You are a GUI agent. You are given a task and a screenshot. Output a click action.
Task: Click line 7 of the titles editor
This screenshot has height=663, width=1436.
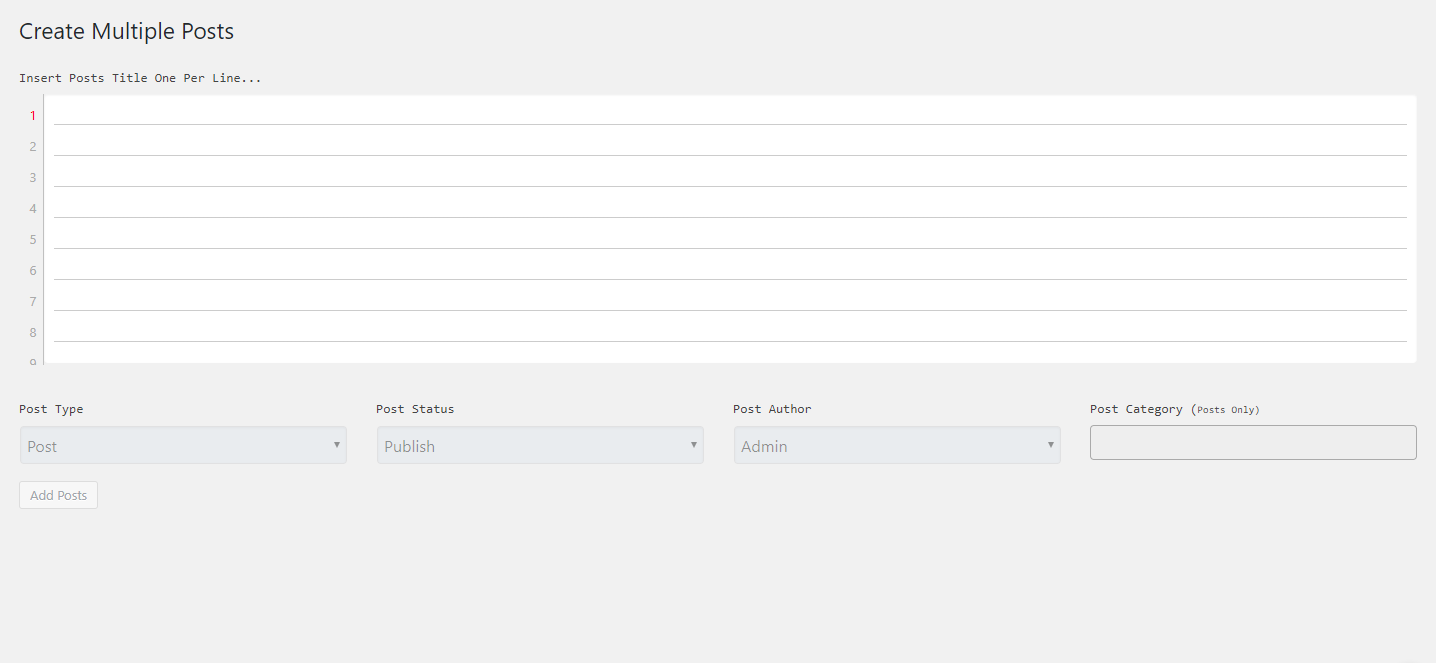click(730, 296)
